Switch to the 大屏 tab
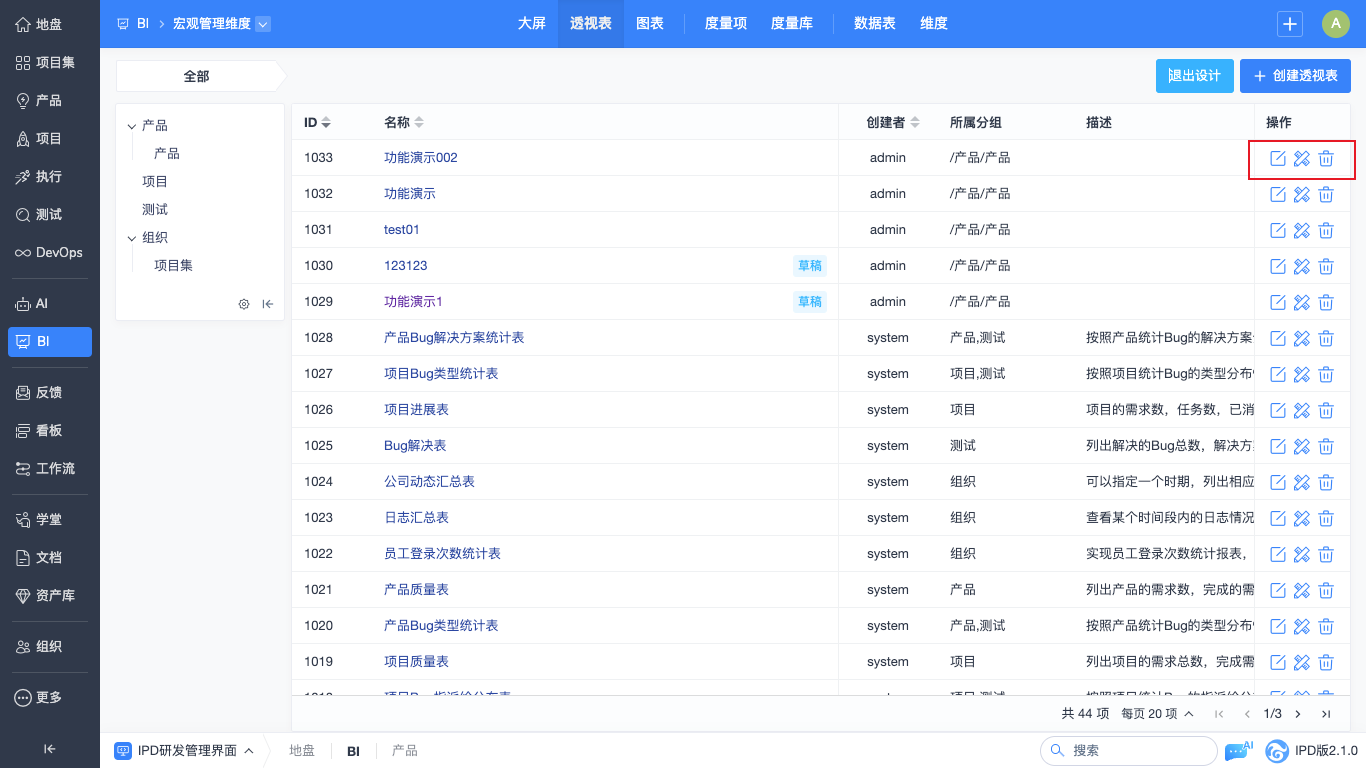 click(x=531, y=24)
